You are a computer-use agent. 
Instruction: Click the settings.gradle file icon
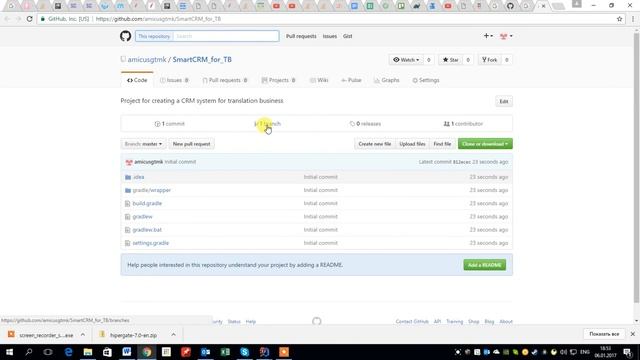pyautogui.click(x=127, y=243)
